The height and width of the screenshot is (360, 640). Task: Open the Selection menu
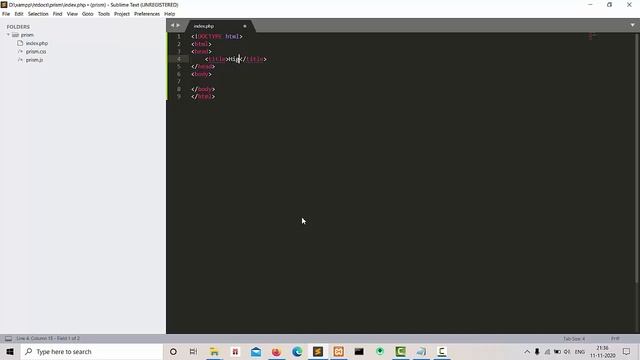[38, 14]
